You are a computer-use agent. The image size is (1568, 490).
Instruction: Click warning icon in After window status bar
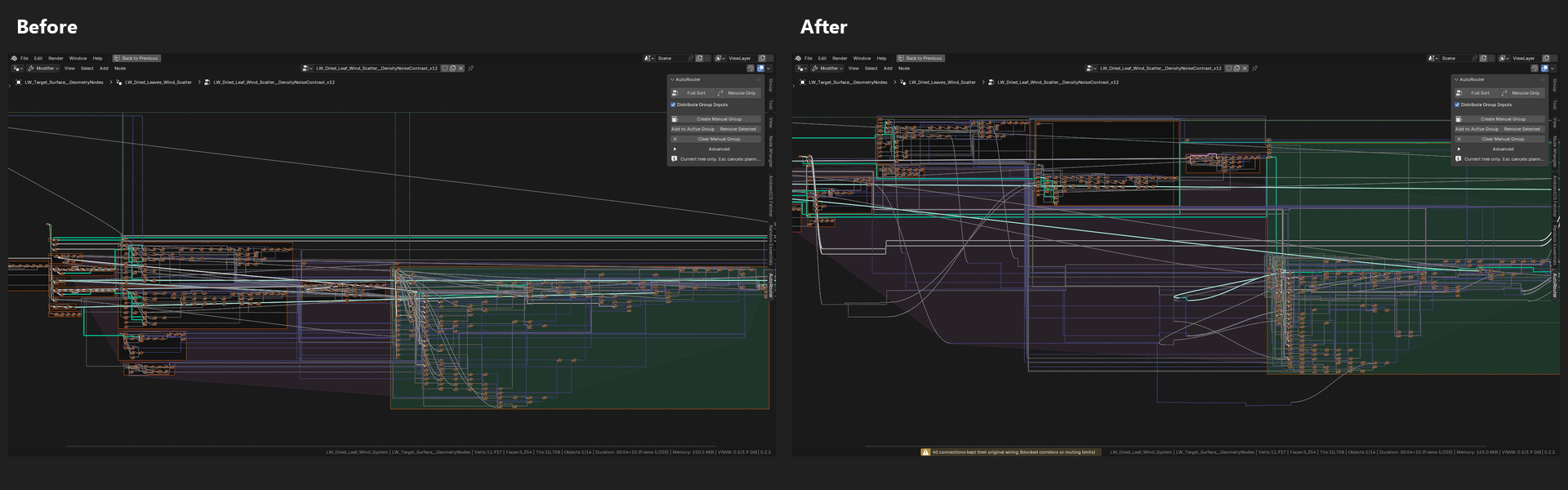point(925,452)
